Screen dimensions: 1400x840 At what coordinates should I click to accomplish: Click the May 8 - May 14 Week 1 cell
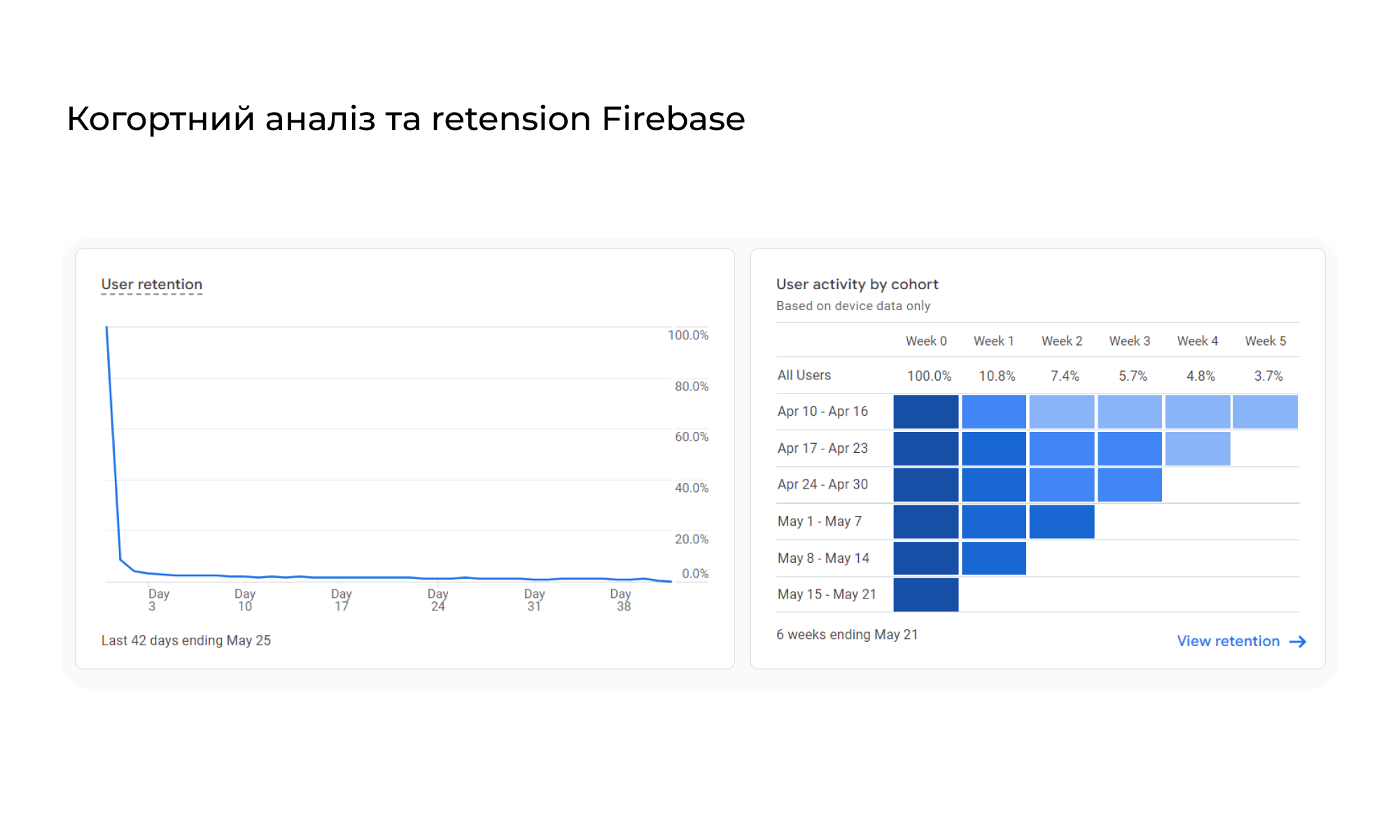[994, 558]
